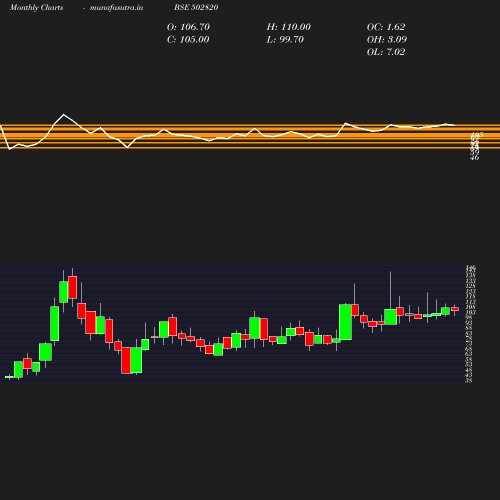Click the "BSE 502820" symbol label

point(196,7)
